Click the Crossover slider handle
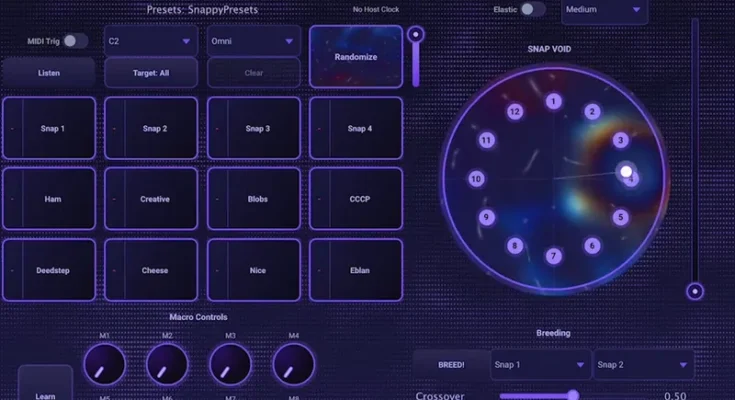The image size is (735, 400). click(573, 396)
